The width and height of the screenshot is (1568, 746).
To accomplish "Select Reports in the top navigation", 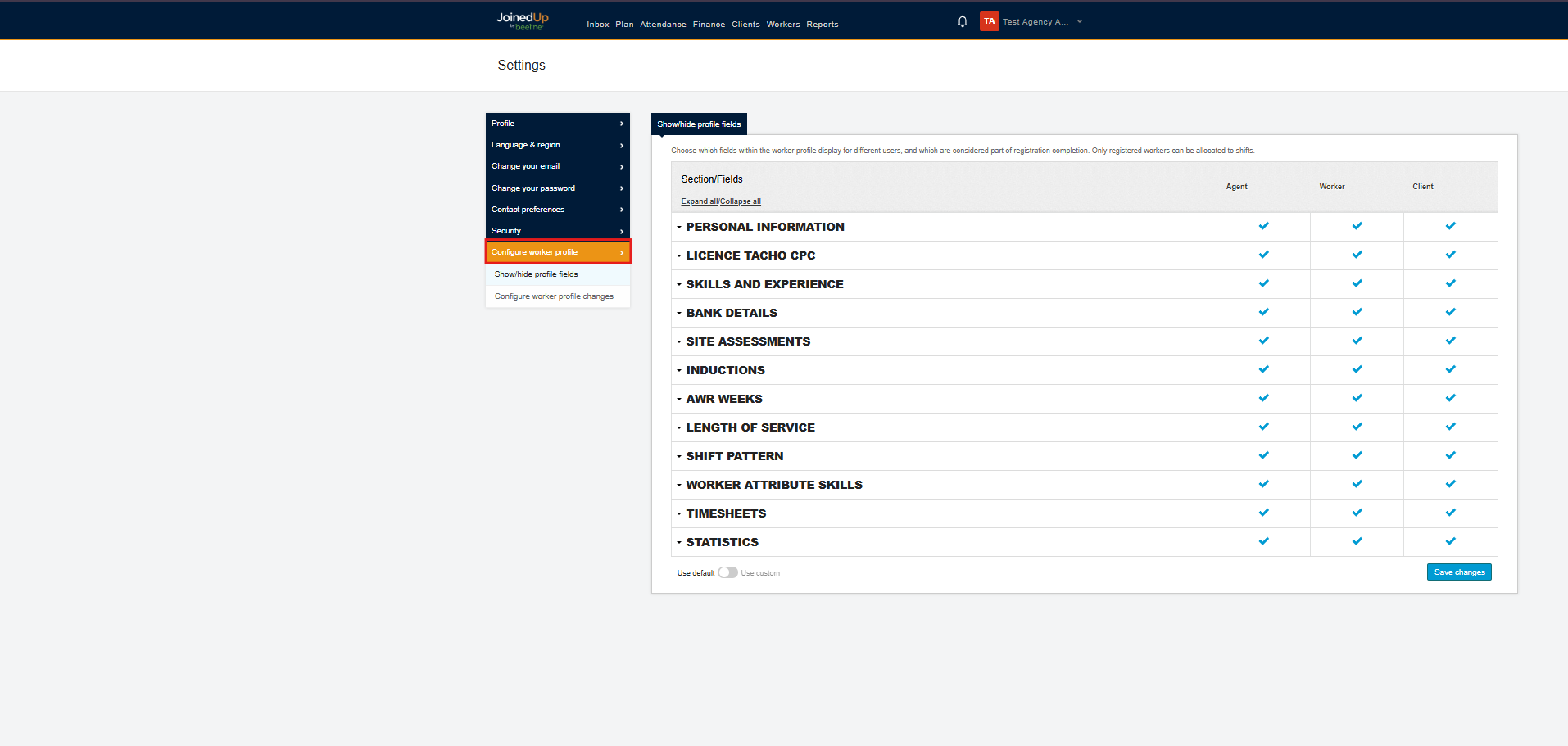I will (x=823, y=25).
